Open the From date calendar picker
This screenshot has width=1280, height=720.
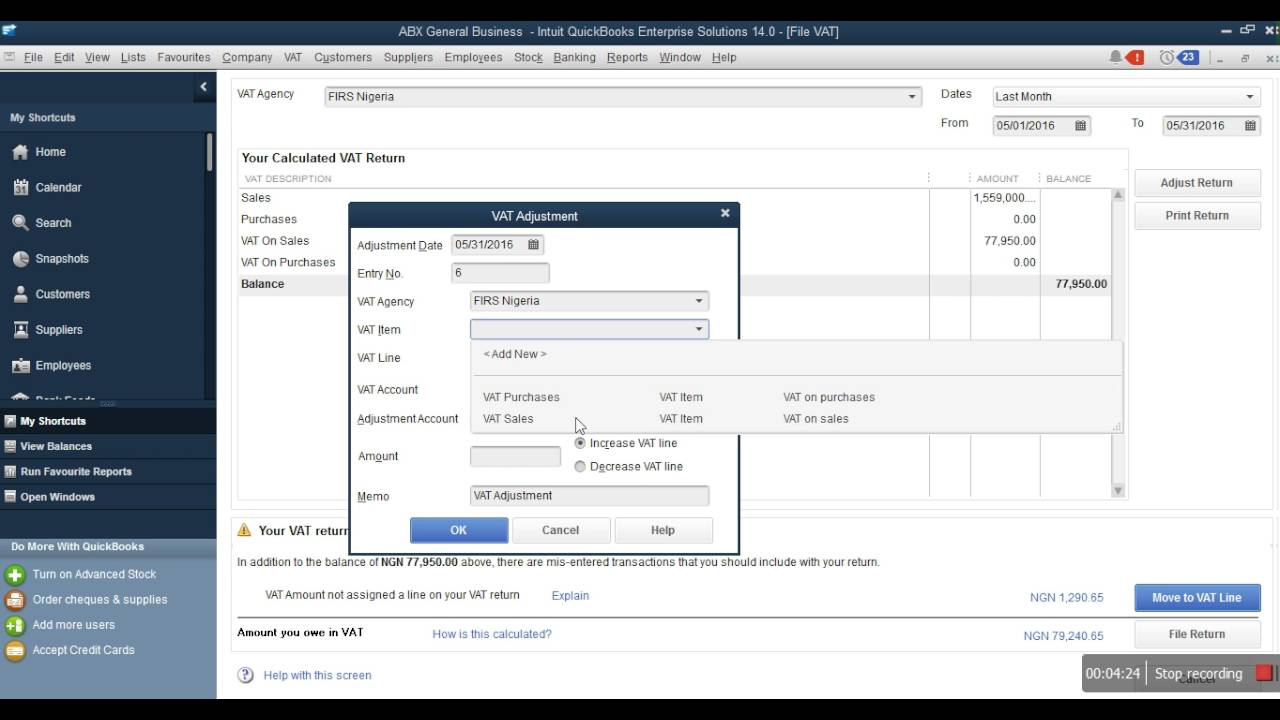1080,126
